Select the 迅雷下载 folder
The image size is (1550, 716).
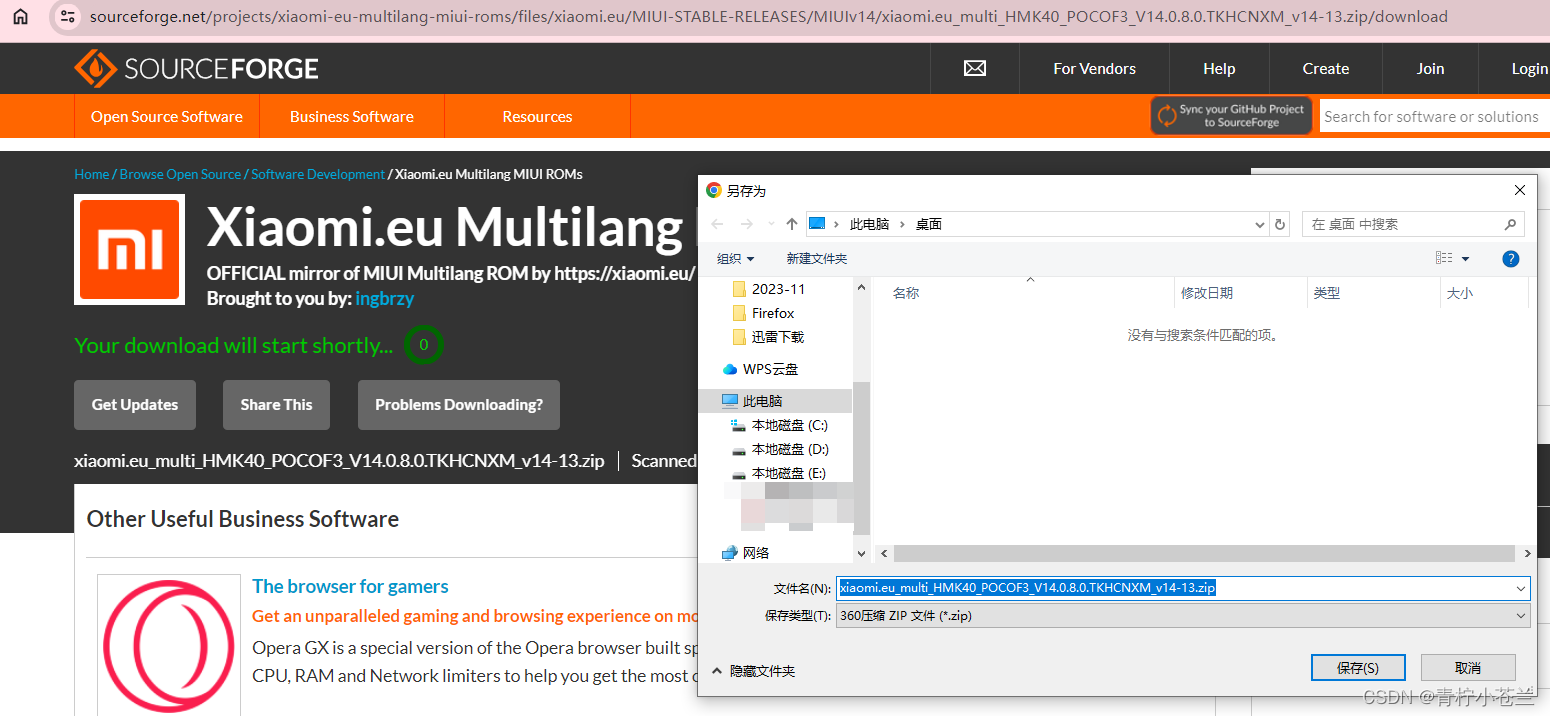point(768,337)
